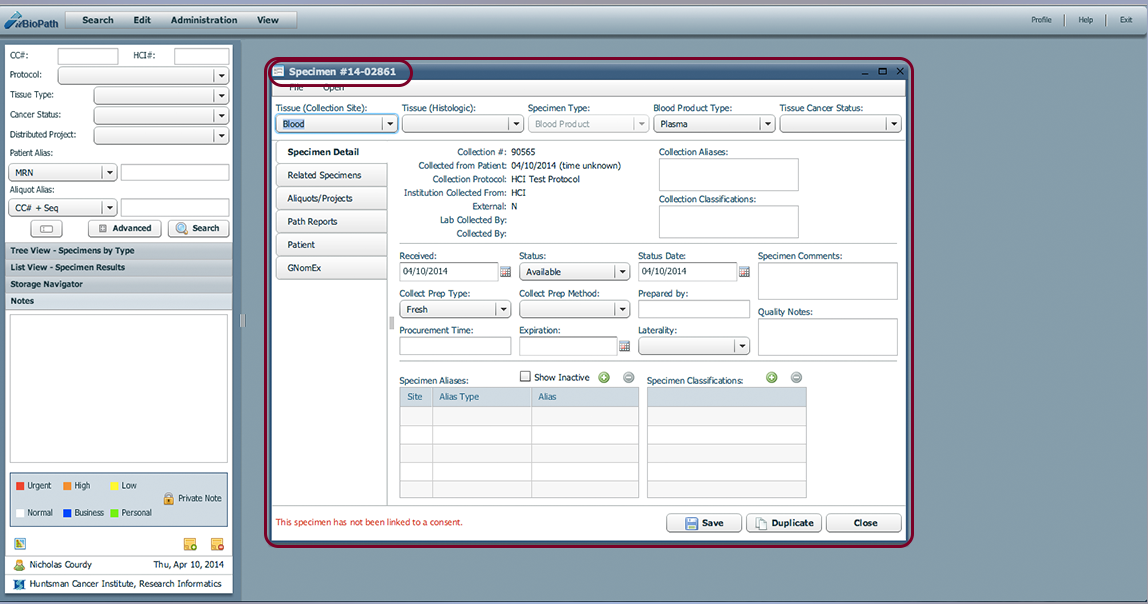
Task: Click the Advanced search button
Action: 124,228
